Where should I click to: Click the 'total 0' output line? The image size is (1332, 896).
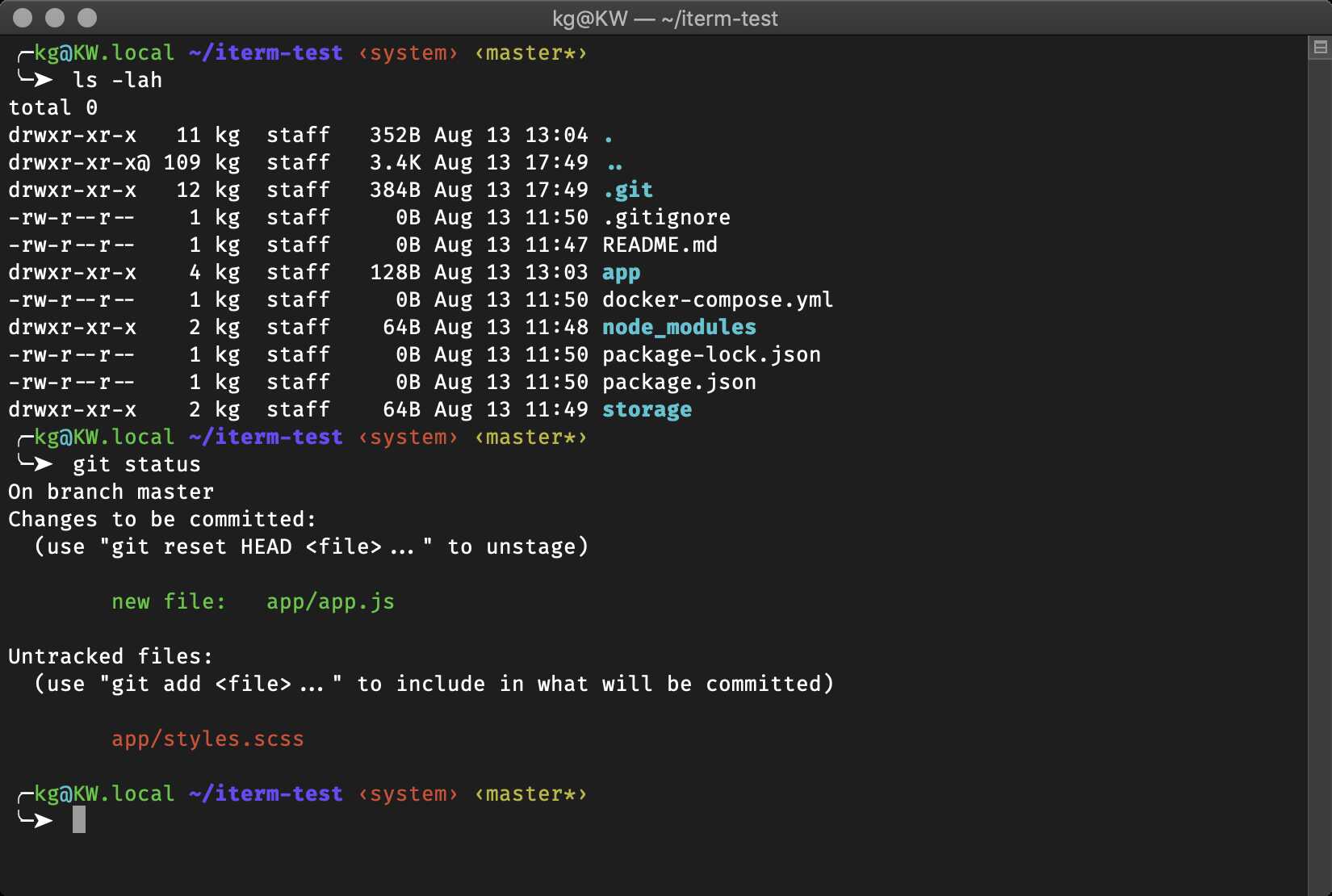53,107
